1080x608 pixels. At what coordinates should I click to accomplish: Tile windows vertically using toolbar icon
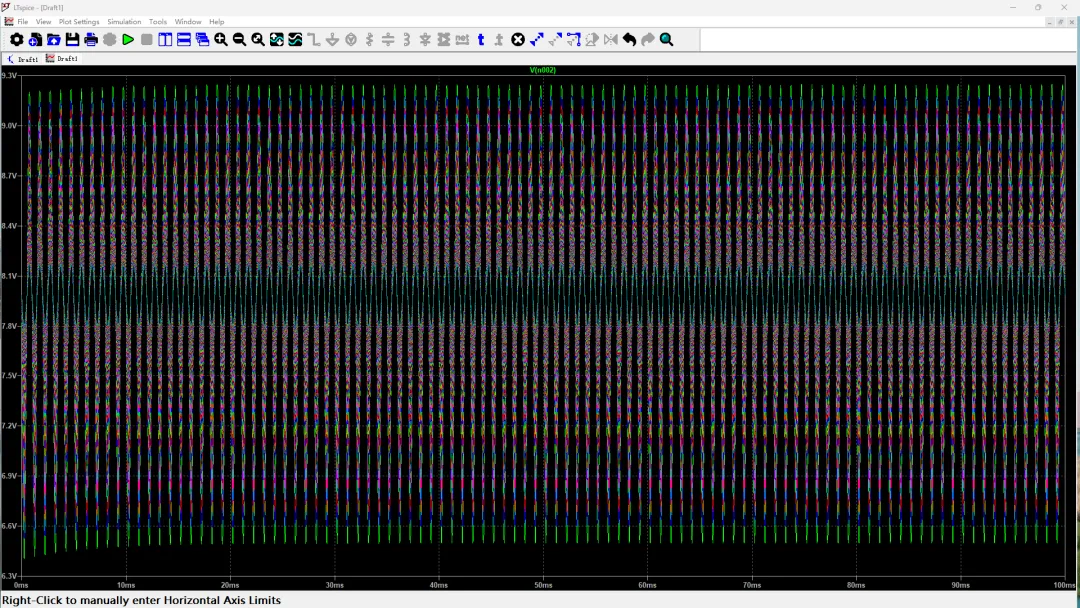pyautogui.click(x=166, y=40)
